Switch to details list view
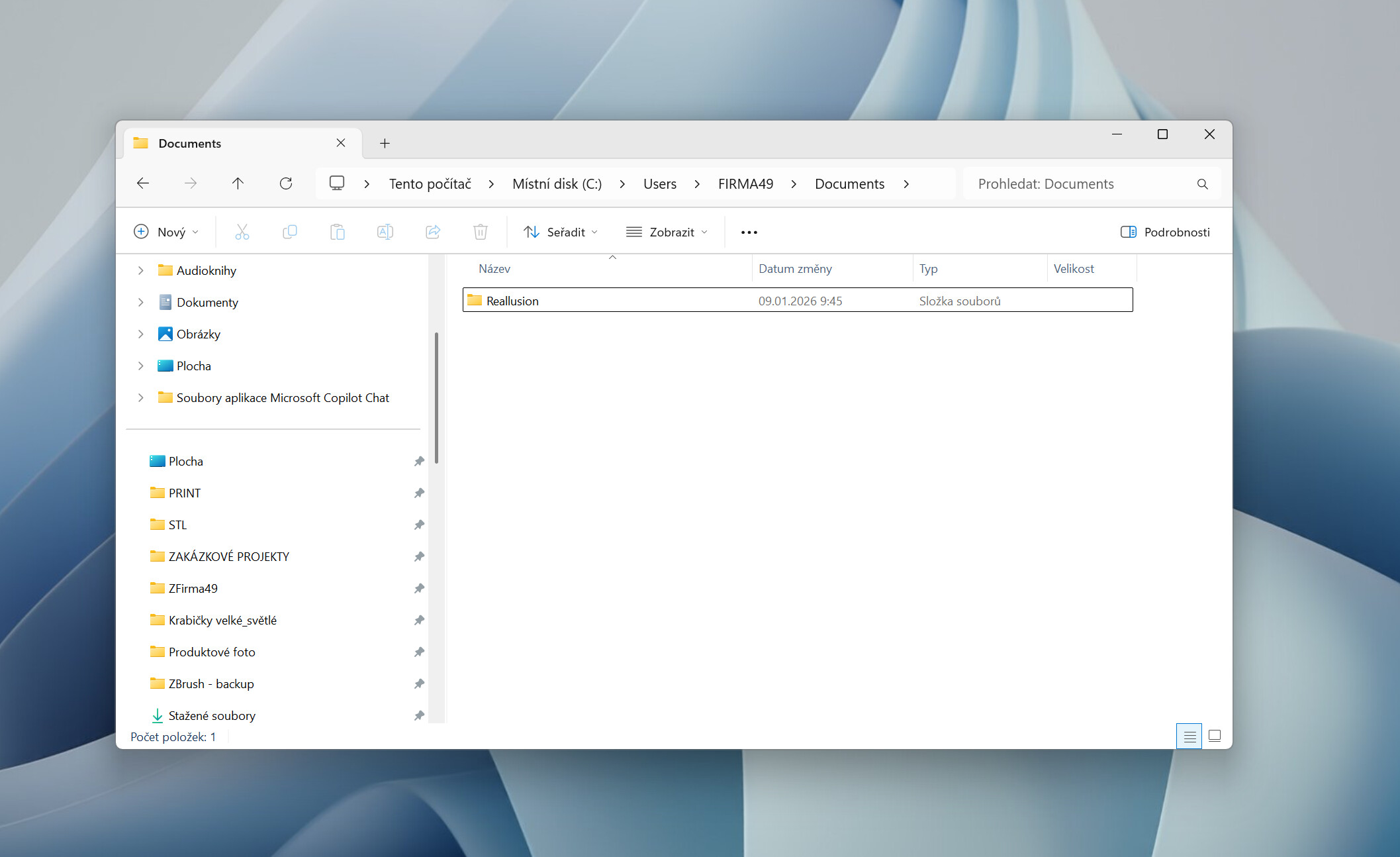This screenshot has width=1400, height=857. pyautogui.click(x=1190, y=736)
